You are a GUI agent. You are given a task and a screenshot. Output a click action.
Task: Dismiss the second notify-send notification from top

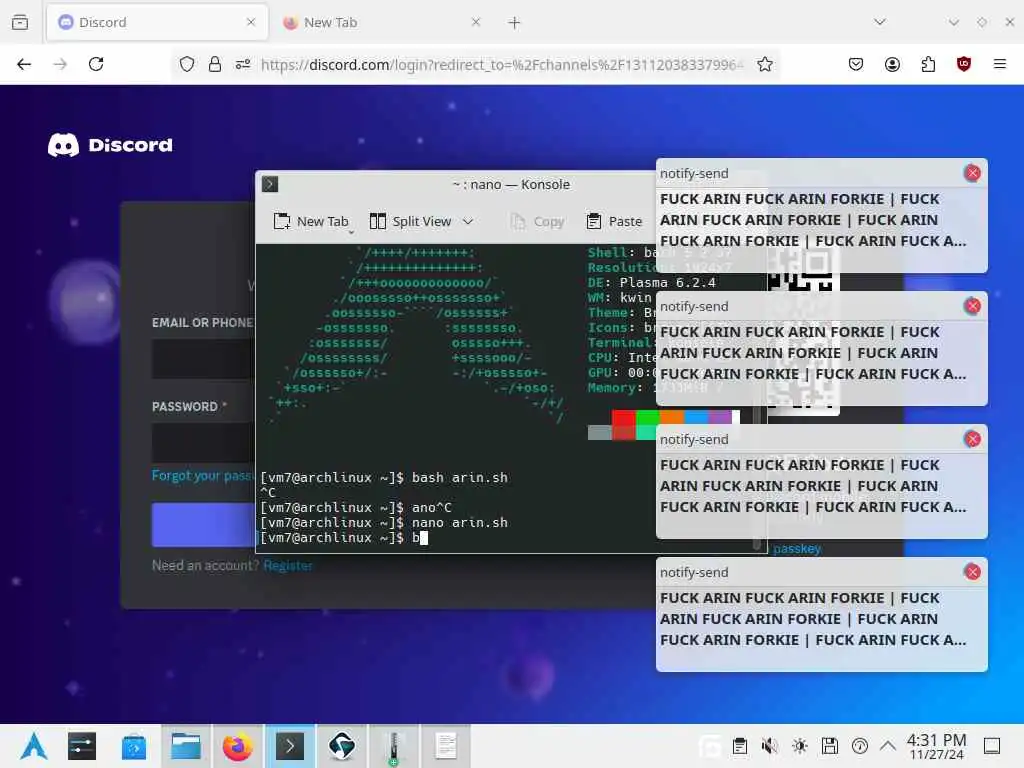972,306
